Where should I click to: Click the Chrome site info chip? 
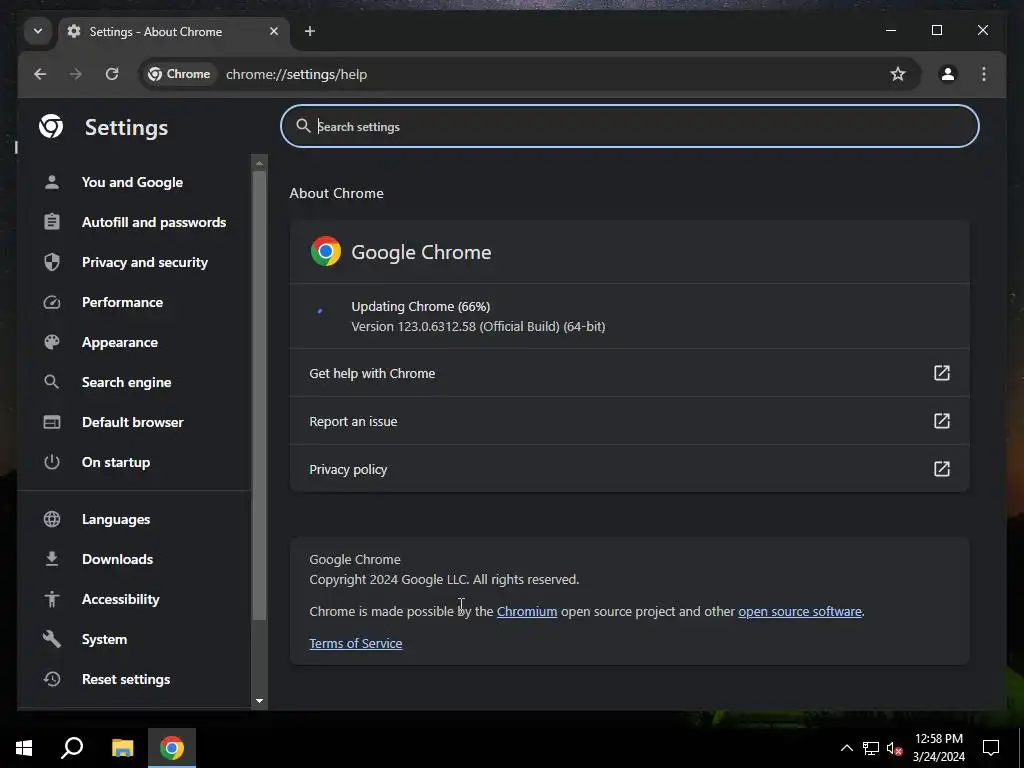180,74
